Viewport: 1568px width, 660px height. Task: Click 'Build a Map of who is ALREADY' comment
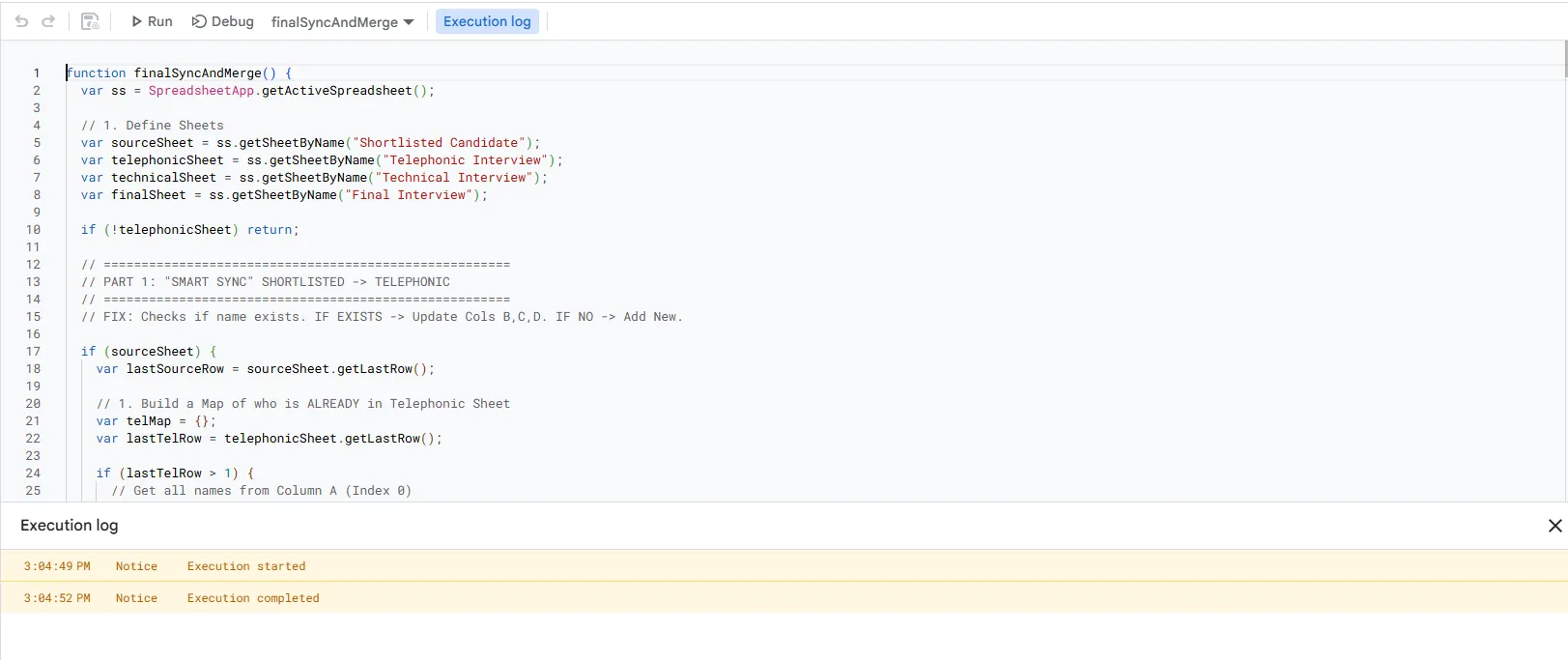pos(303,404)
